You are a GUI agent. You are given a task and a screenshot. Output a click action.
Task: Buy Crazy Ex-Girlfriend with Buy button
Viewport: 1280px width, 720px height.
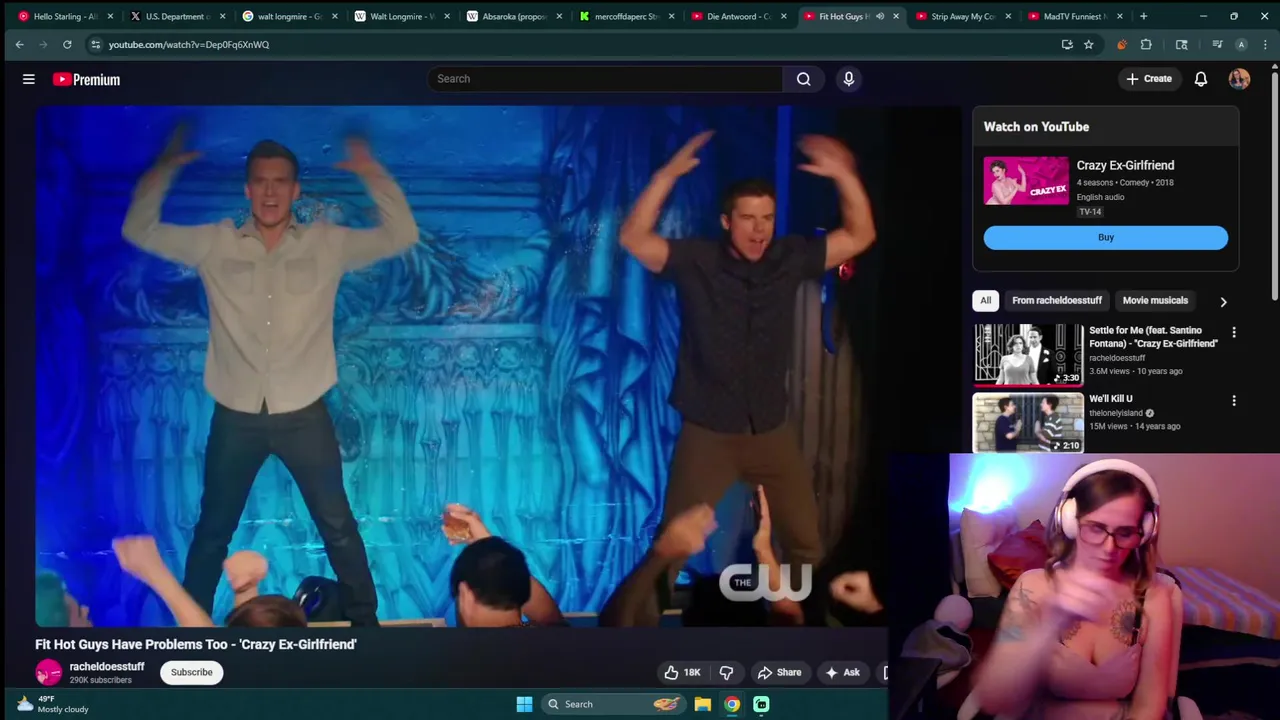[x=1106, y=237]
